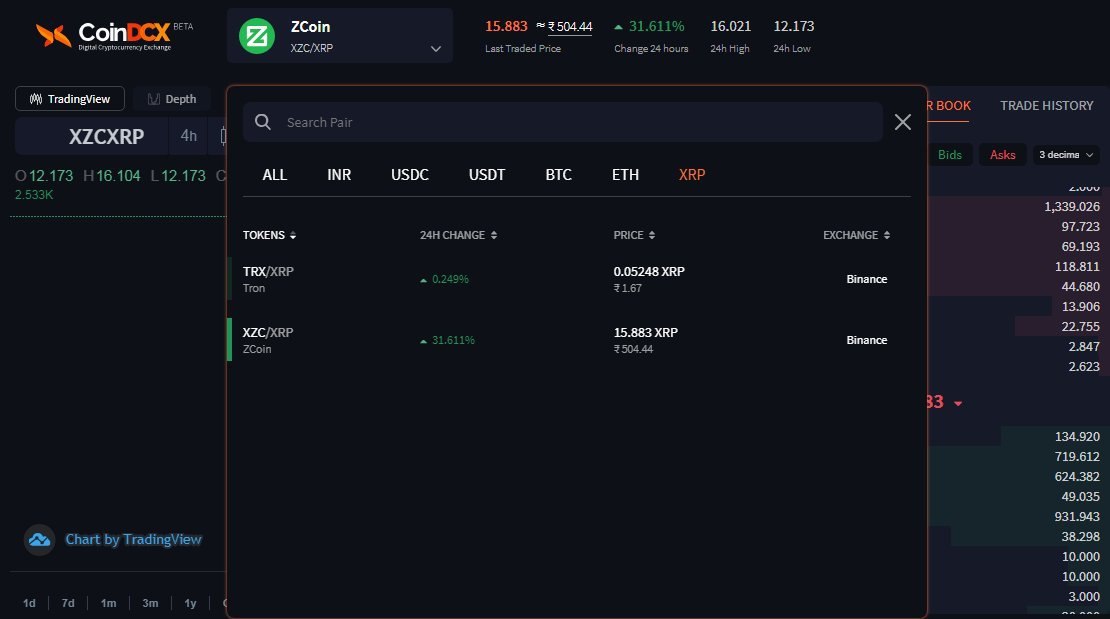
Task: Show only Asks in order book
Action: [1002, 154]
